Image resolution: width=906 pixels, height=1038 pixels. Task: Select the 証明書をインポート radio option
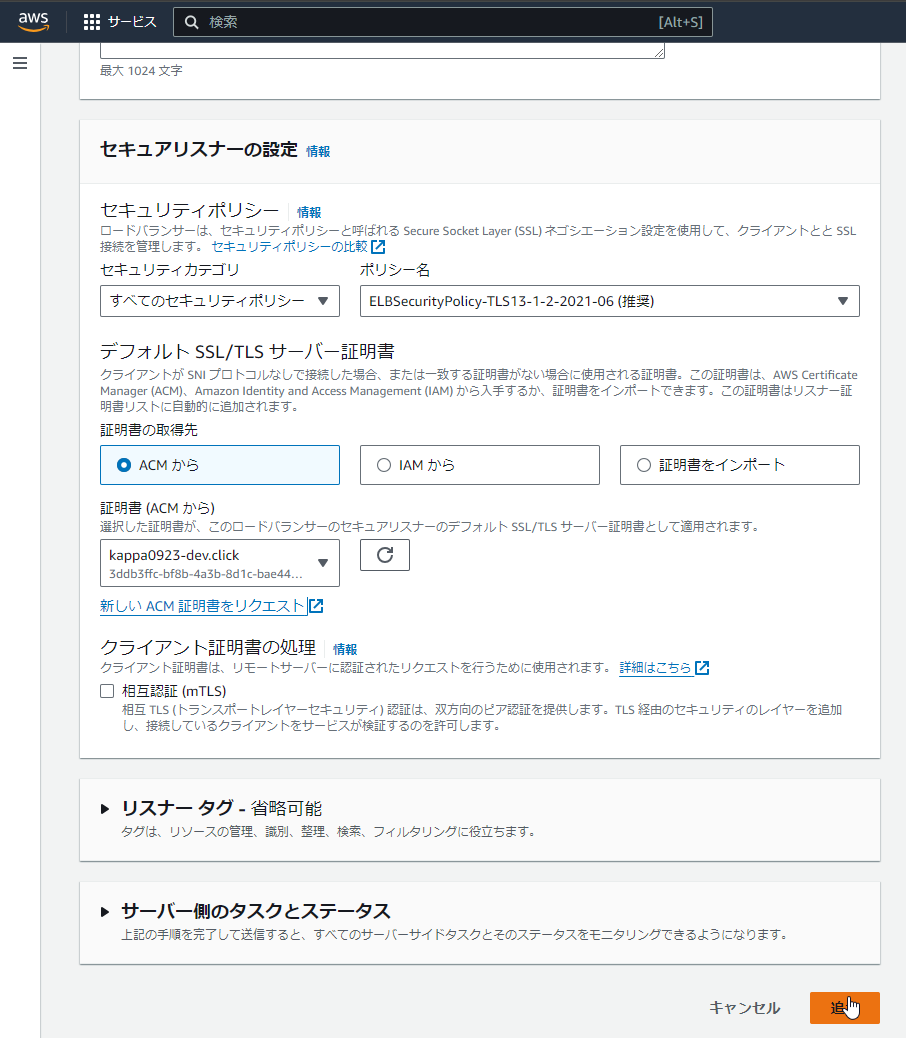tap(739, 465)
